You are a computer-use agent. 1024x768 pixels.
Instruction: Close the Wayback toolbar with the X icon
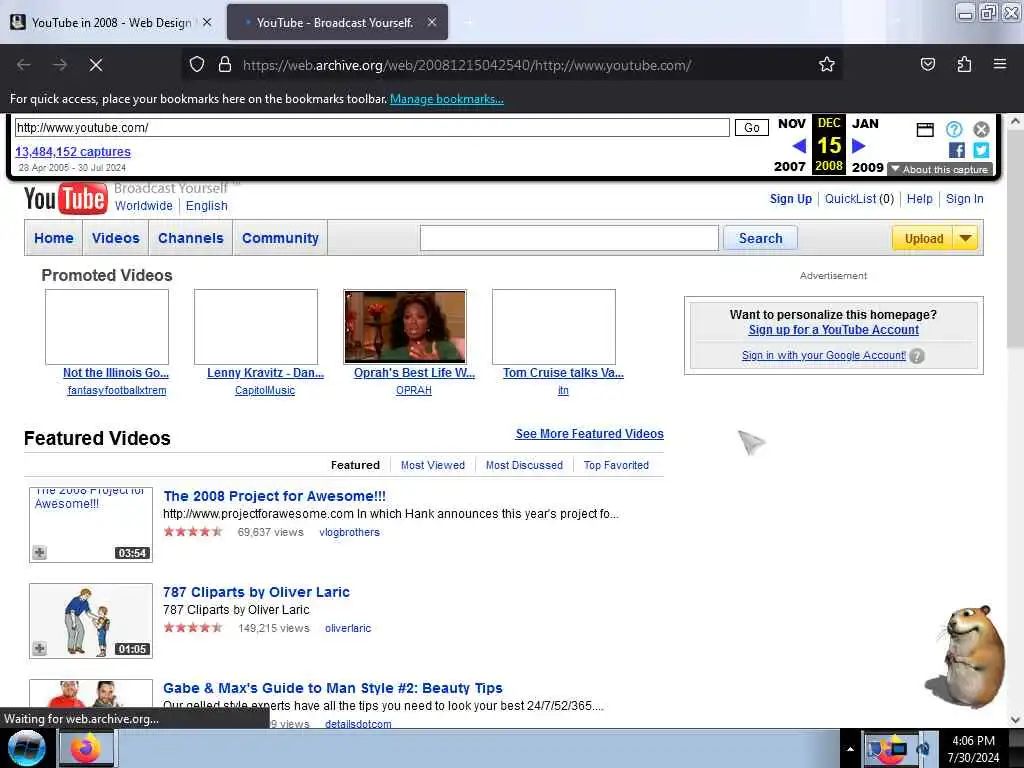click(x=981, y=129)
